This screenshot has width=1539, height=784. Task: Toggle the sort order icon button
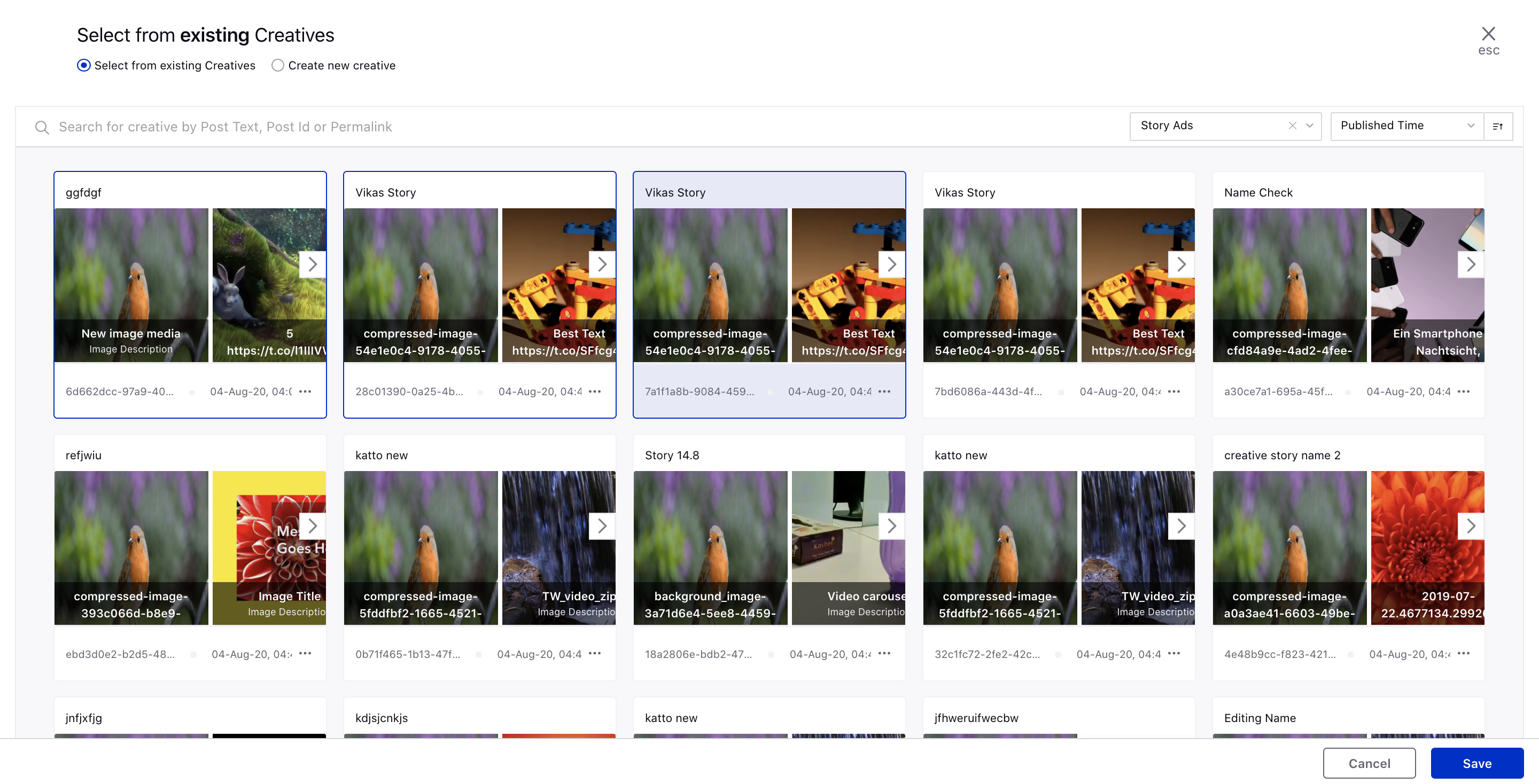[x=1498, y=126]
